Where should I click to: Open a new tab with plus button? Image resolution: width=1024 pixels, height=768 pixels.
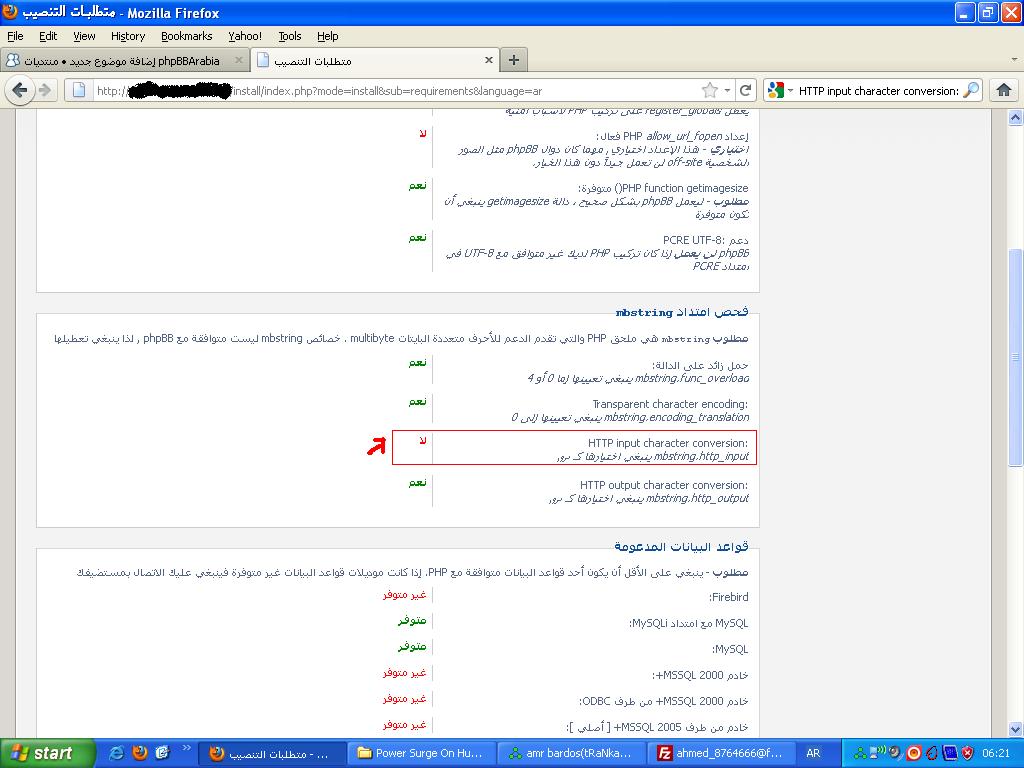(x=513, y=60)
